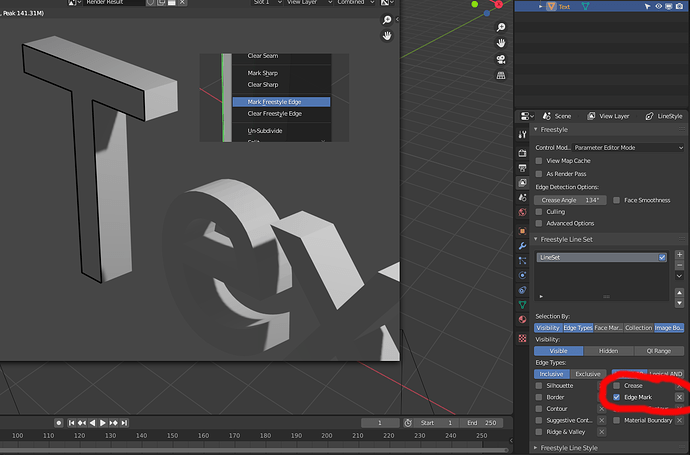Toggle the Face Smoothness checkbox
The image size is (690, 455).
coord(617,200)
